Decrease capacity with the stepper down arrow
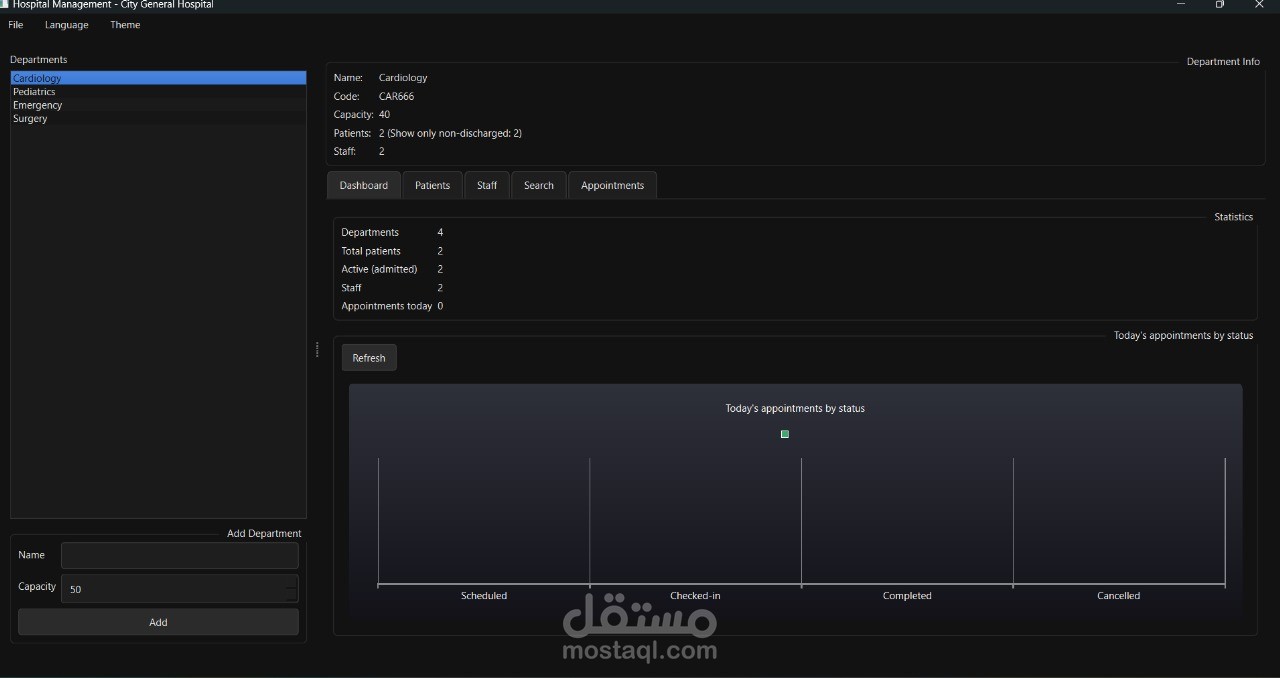 tap(291, 596)
